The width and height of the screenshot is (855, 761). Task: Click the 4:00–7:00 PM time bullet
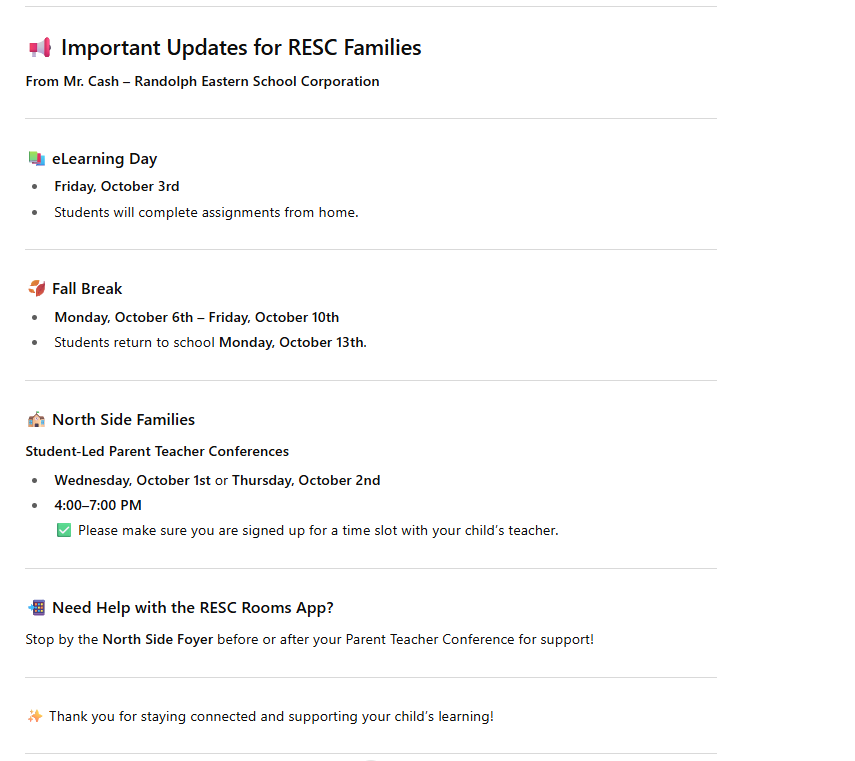[98, 505]
